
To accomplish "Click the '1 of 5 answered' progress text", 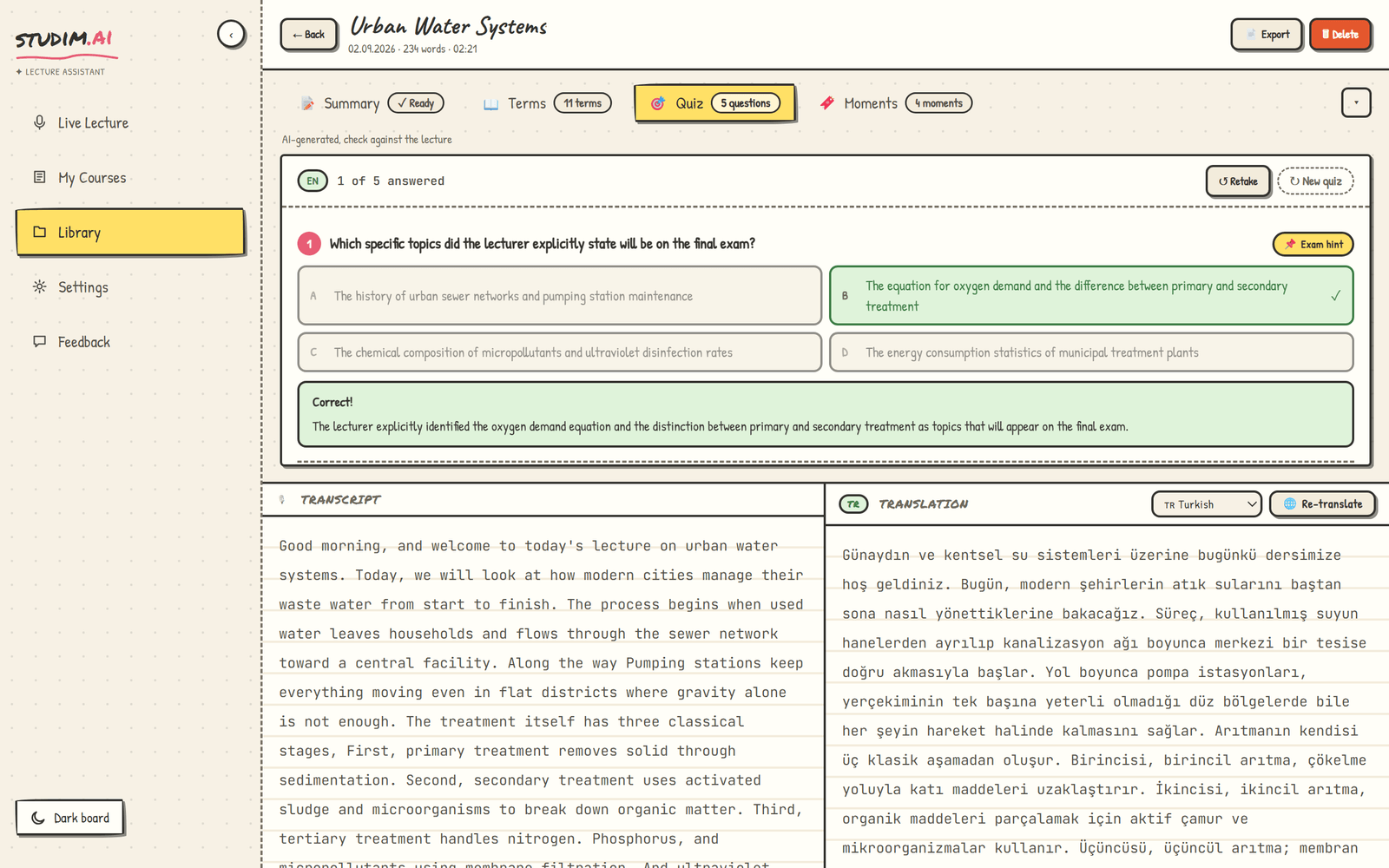I will (391, 181).
